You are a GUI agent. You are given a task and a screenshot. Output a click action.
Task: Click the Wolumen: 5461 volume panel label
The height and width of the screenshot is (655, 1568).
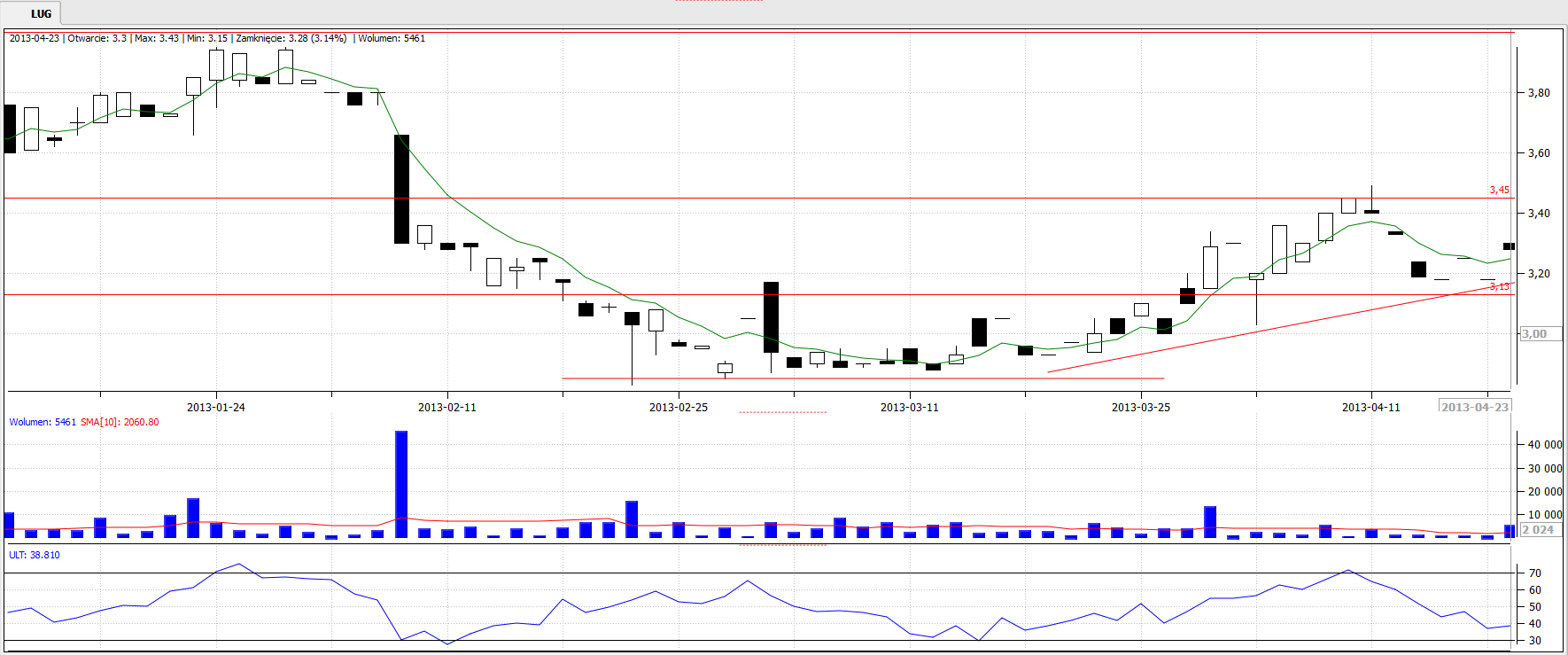pos(43,422)
